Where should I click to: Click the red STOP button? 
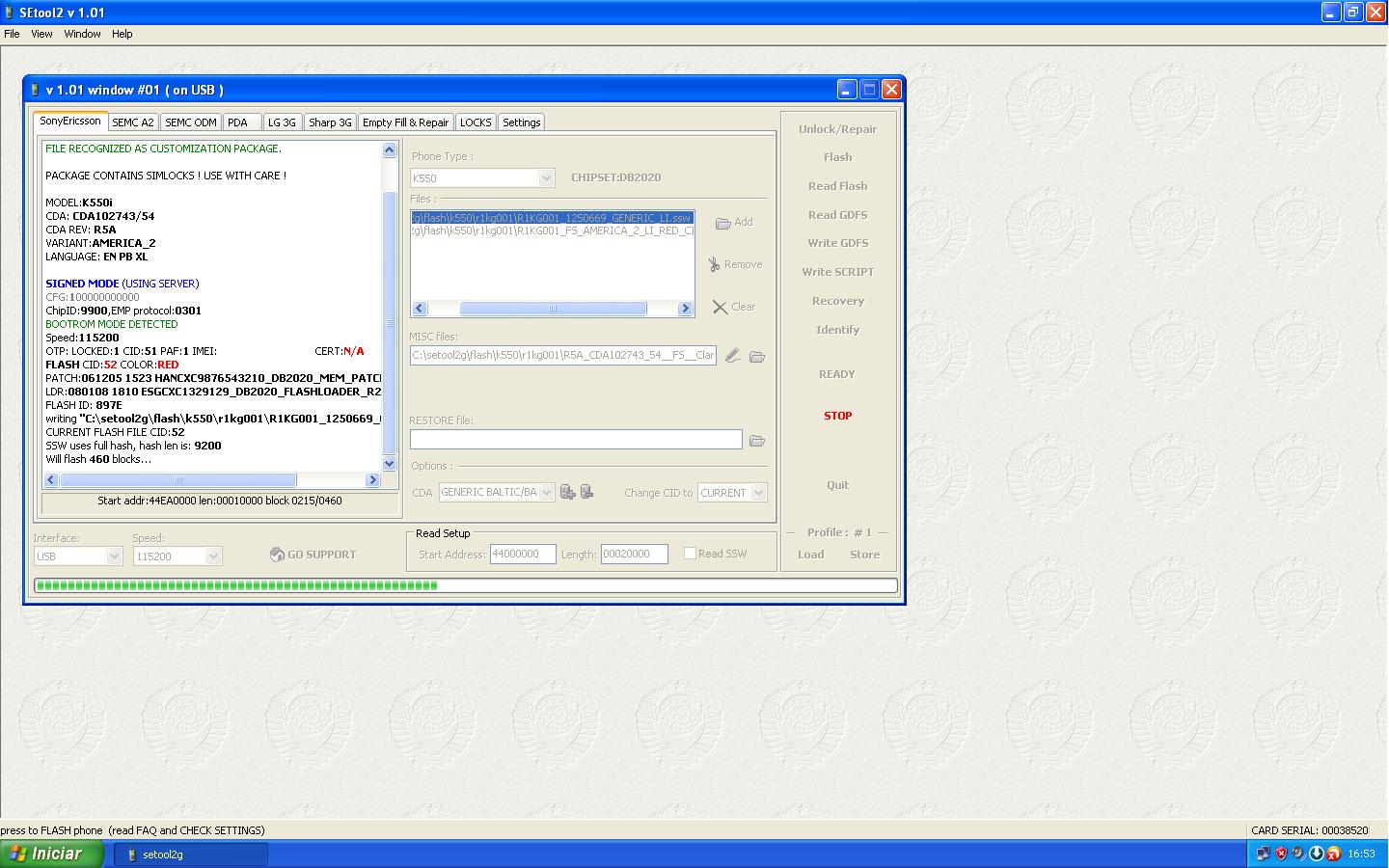[x=837, y=416]
